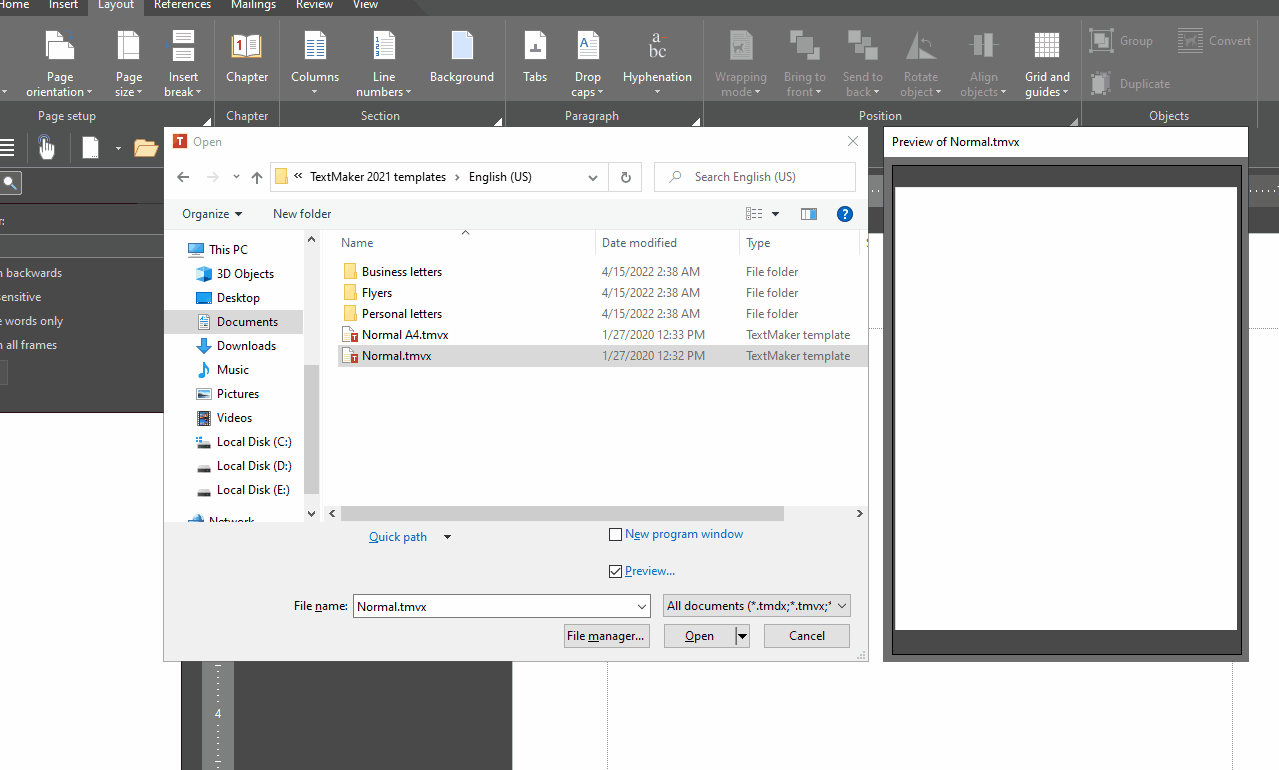1279x770 pixels.
Task: Click the Drop caps icon
Action: tap(588, 47)
